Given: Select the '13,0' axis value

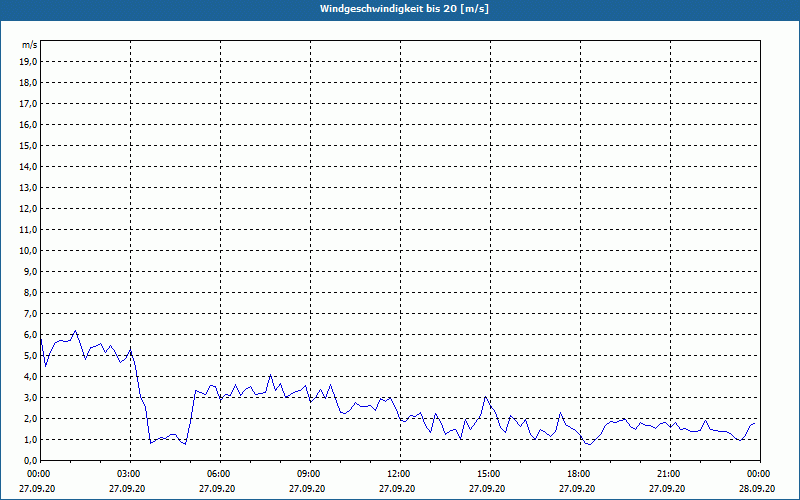Looking at the screenshot, I should pos(28,188).
